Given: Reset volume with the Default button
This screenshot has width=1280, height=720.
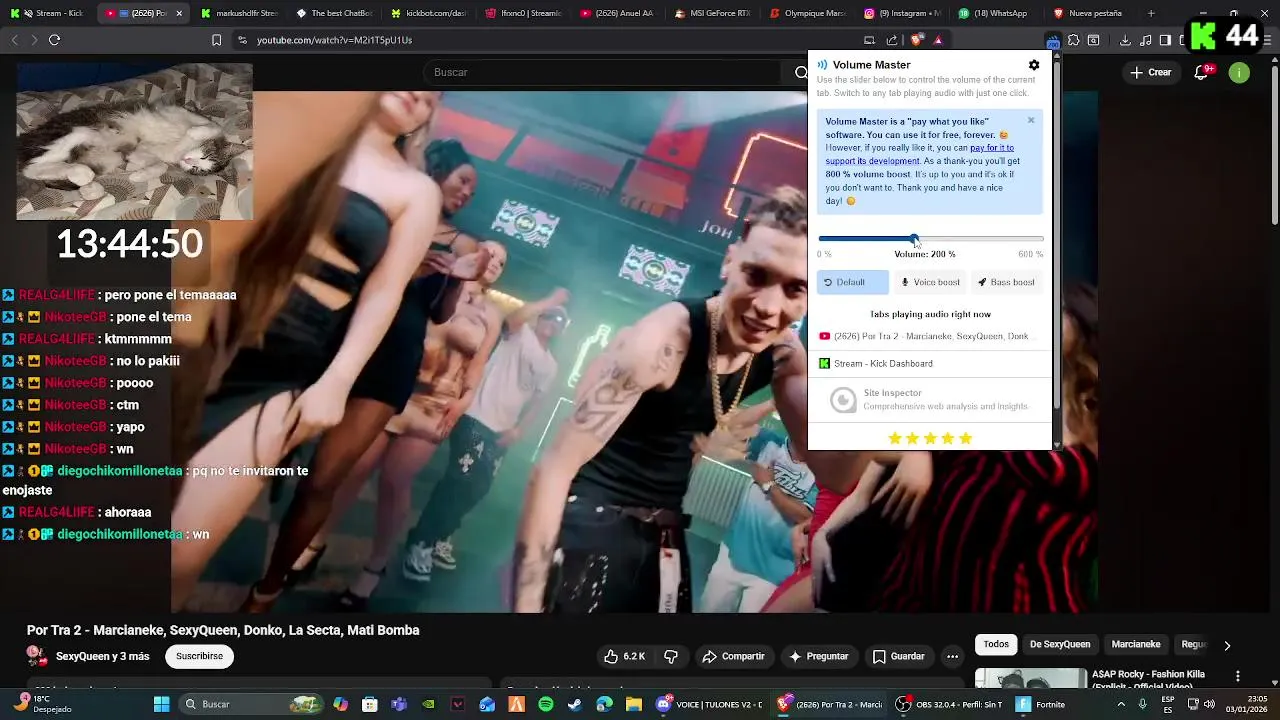Looking at the screenshot, I should (x=852, y=282).
